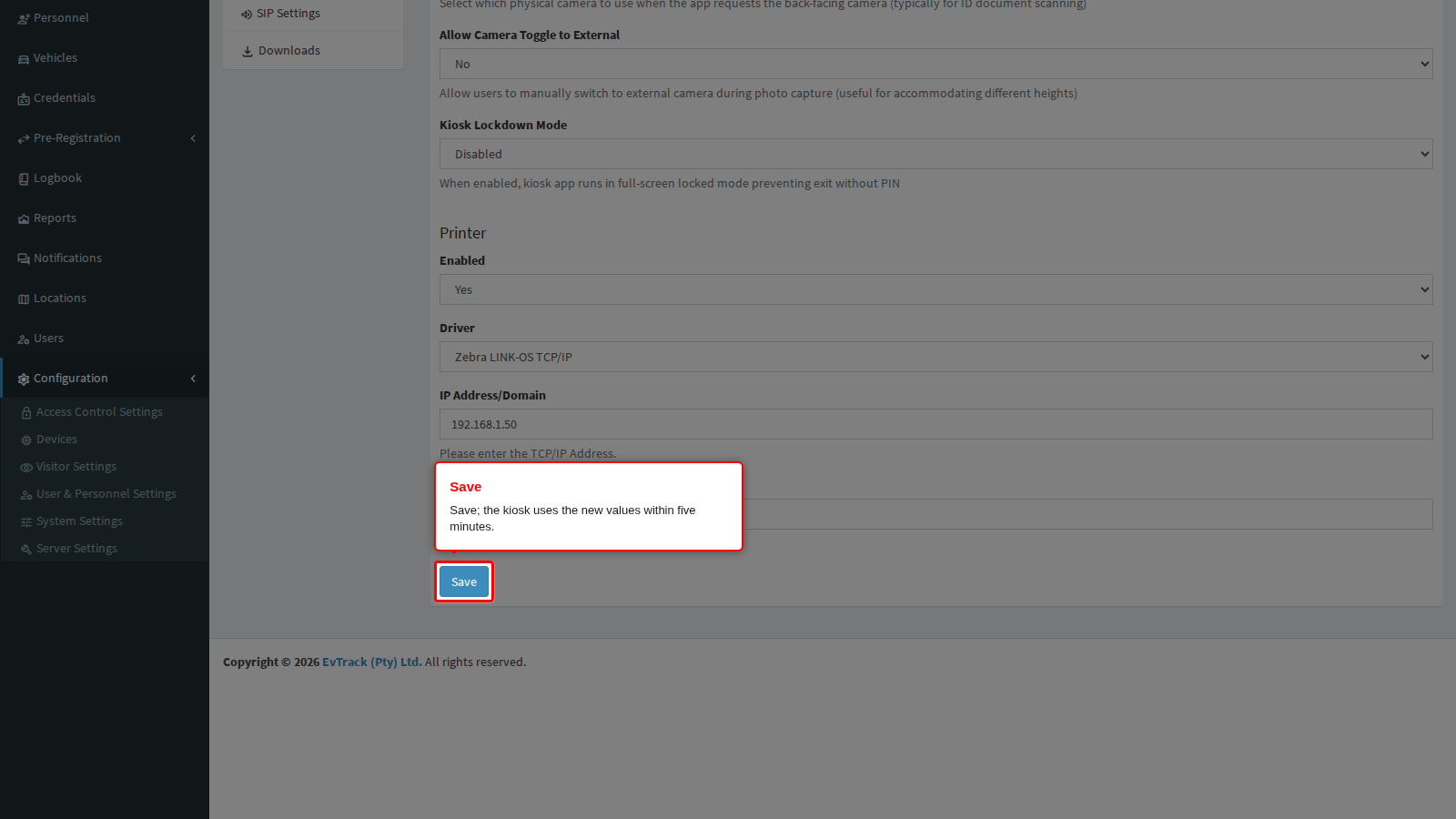Open the Kiosk Lockdown Mode dropdown
This screenshot has height=819, width=1456.
pyautogui.click(x=935, y=154)
